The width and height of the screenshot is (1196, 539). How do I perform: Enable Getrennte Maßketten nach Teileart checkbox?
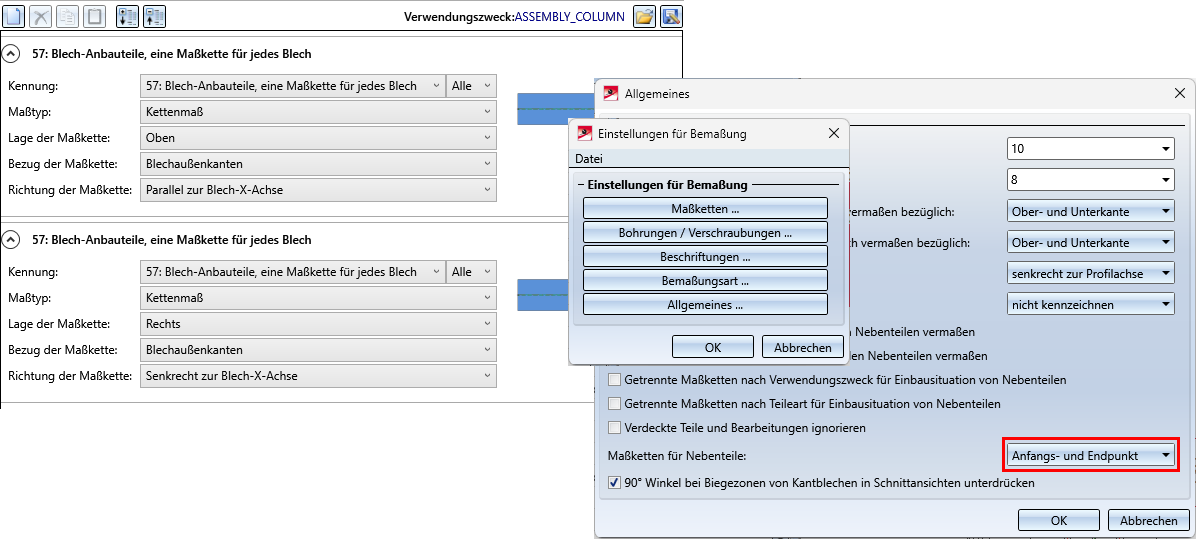coord(614,404)
